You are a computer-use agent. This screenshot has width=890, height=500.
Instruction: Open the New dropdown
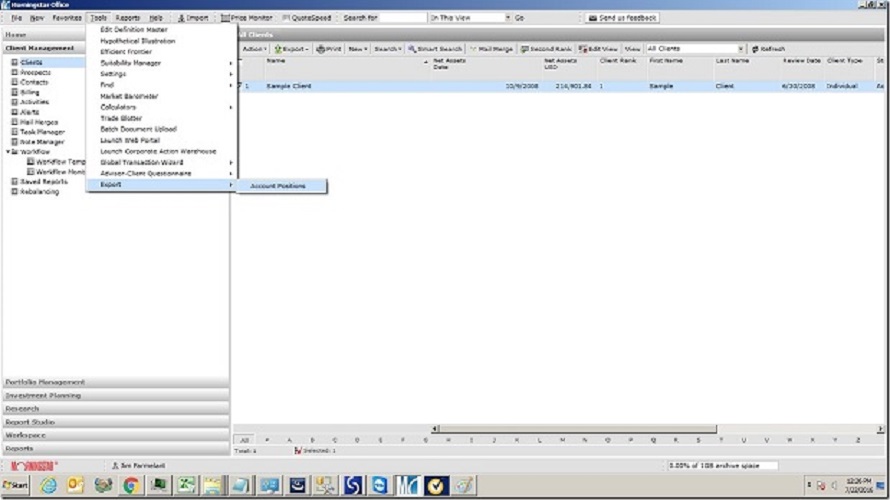(x=358, y=49)
